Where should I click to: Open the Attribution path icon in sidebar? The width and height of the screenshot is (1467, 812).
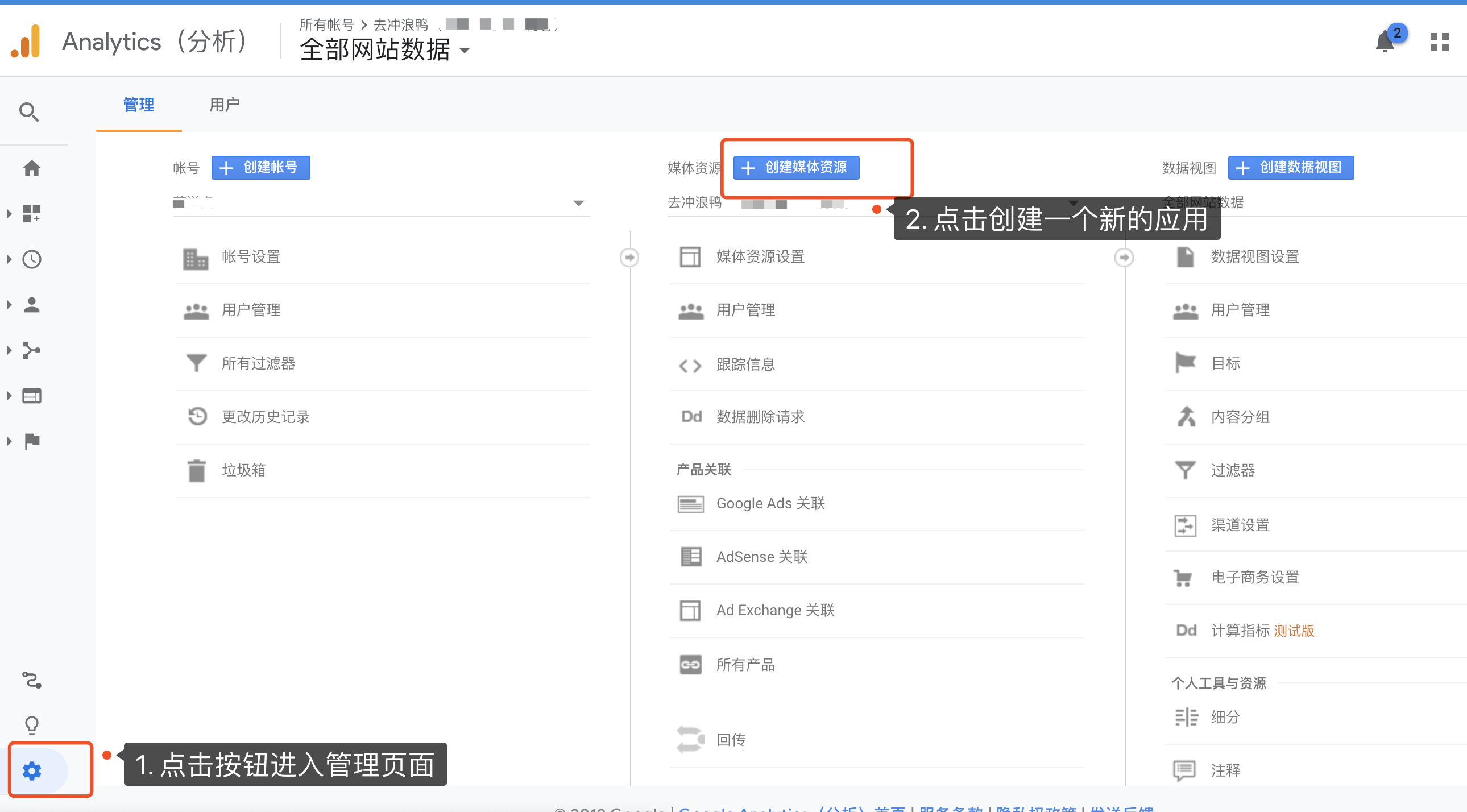pyautogui.click(x=32, y=680)
